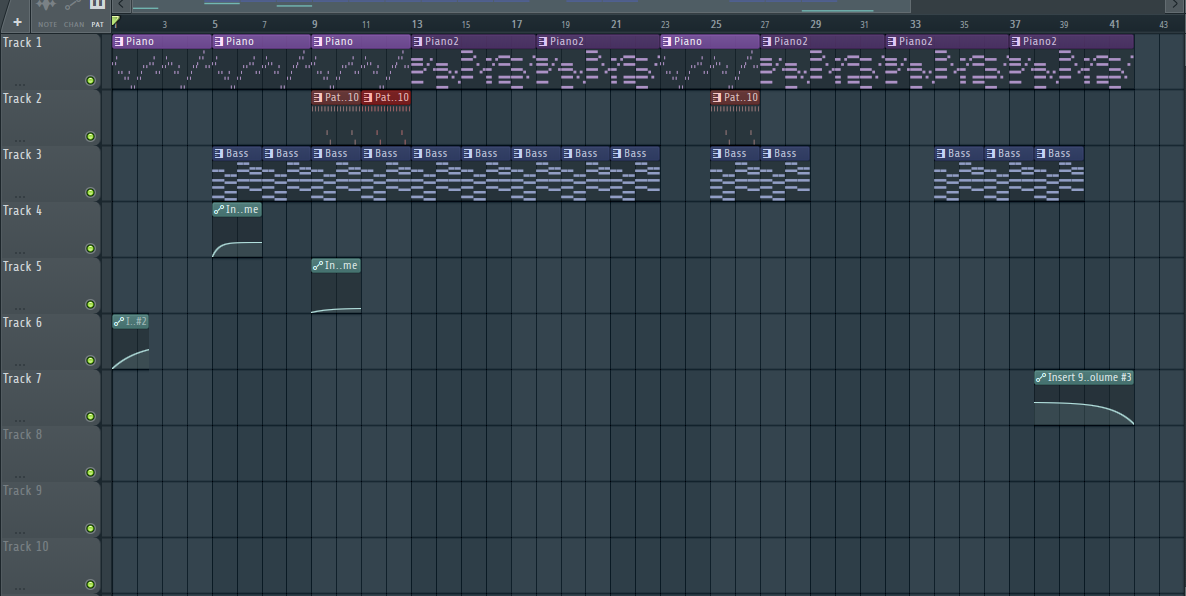The image size is (1186, 596).
Task: Select the Bass clip title at bar 19
Action: 585,154
